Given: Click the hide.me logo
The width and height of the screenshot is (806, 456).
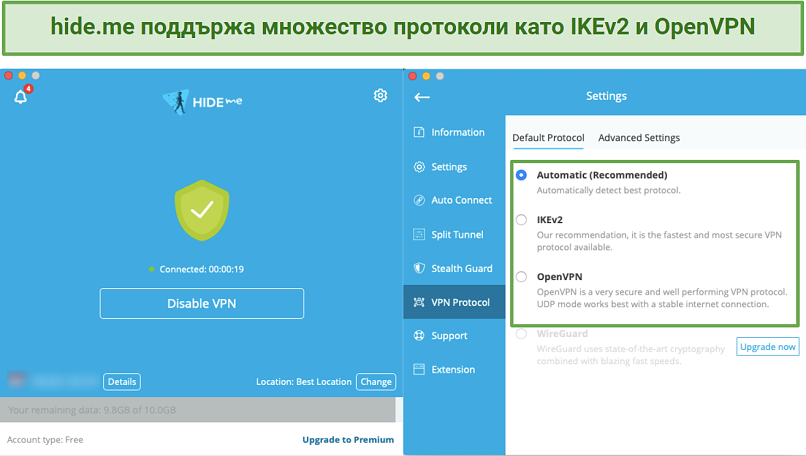Looking at the screenshot, I should [x=202, y=102].
